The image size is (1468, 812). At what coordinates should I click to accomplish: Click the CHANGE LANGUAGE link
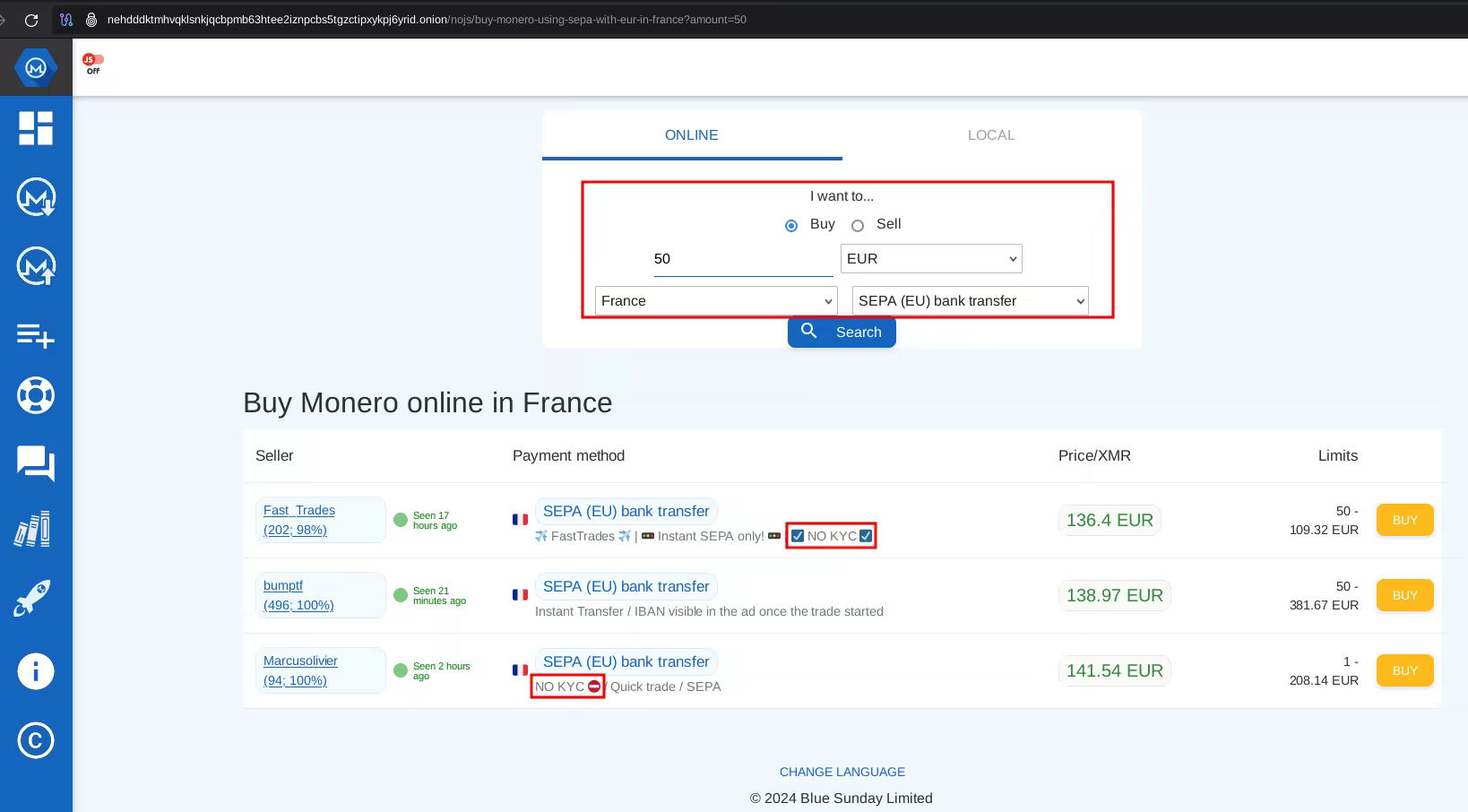tap(842, 772)
